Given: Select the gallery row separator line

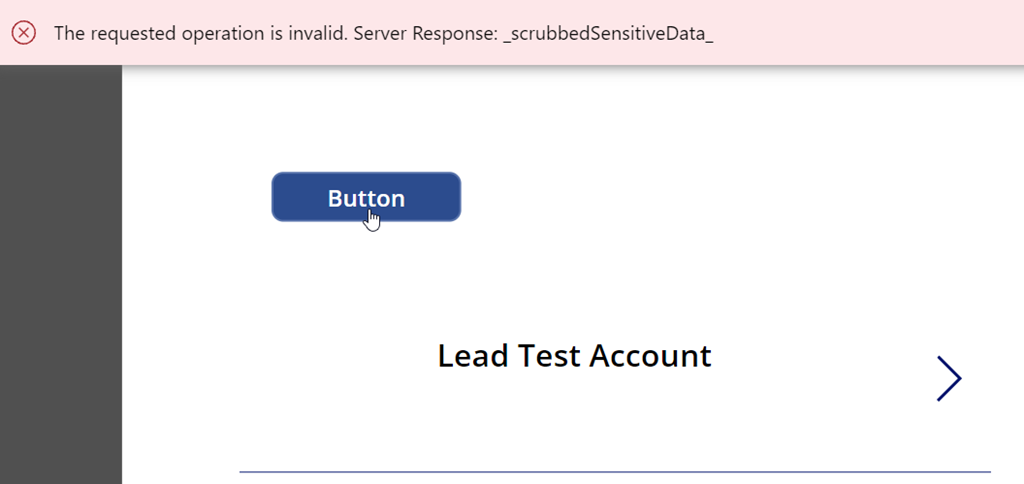Looking at the screenshot, I should 615,471.
